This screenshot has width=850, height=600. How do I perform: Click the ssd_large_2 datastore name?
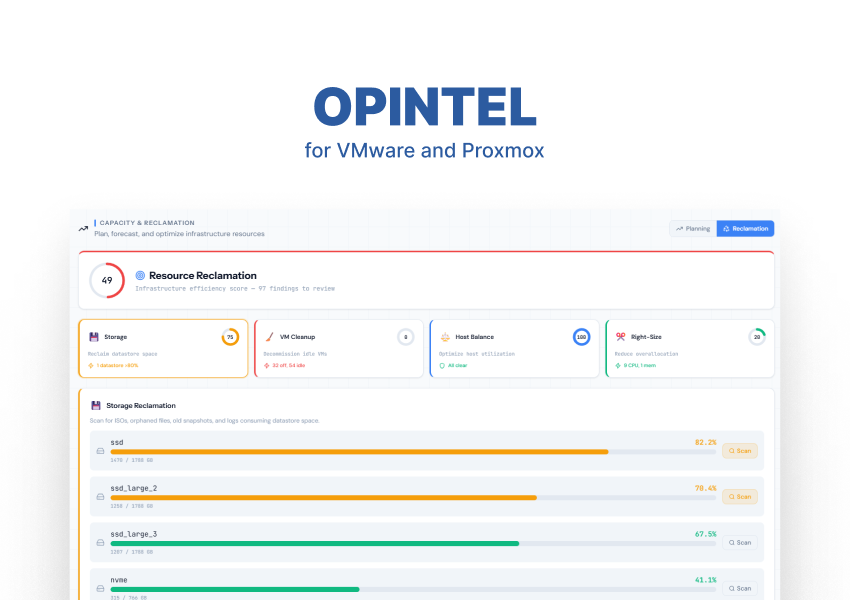(x=134, y=488)
